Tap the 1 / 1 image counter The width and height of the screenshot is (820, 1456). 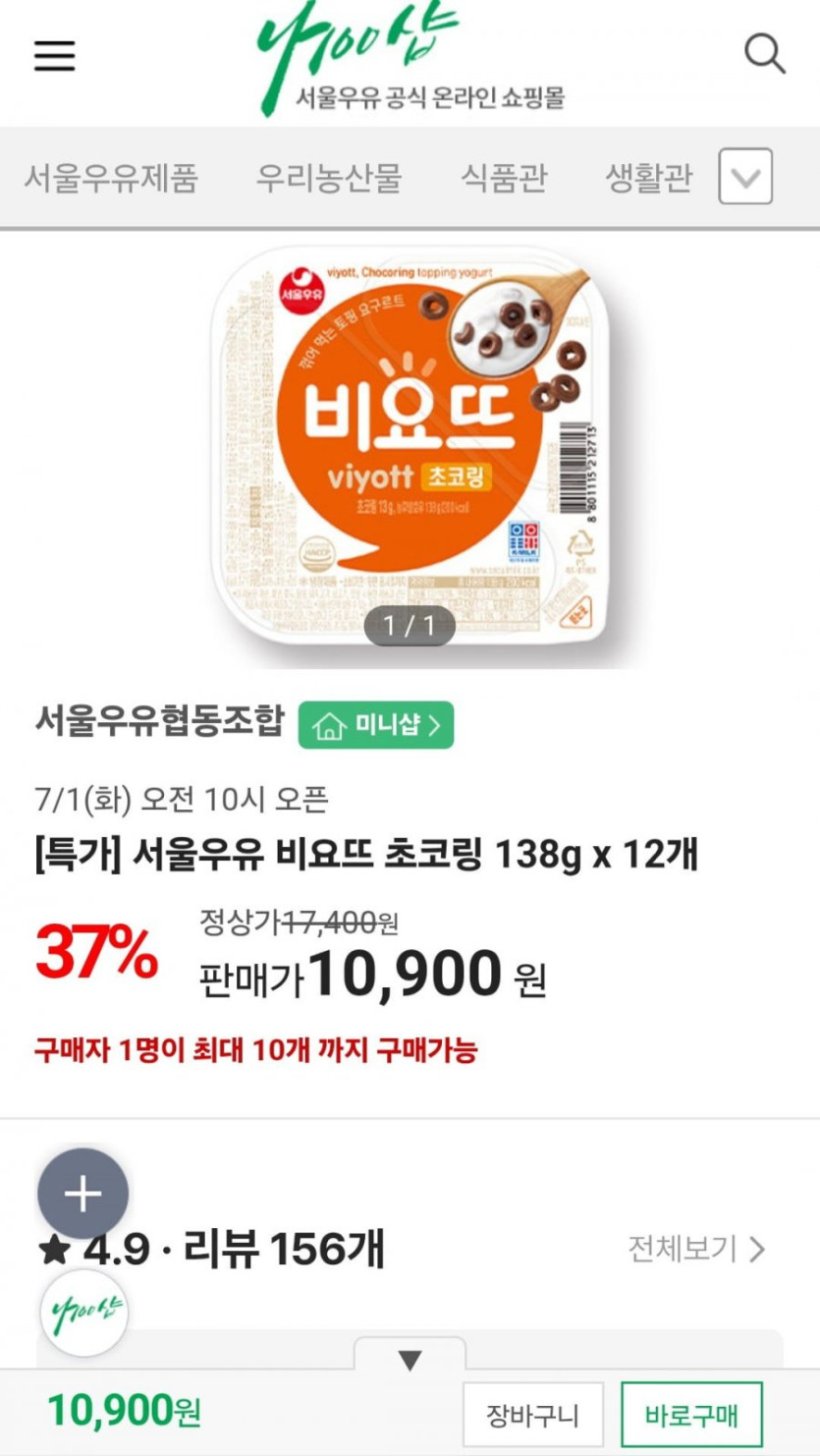pyautogui.click(x=410, y=626)
